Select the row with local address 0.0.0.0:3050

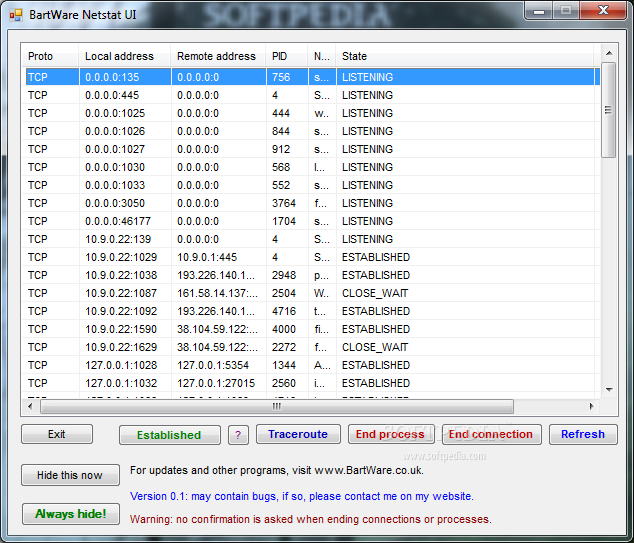311,203
